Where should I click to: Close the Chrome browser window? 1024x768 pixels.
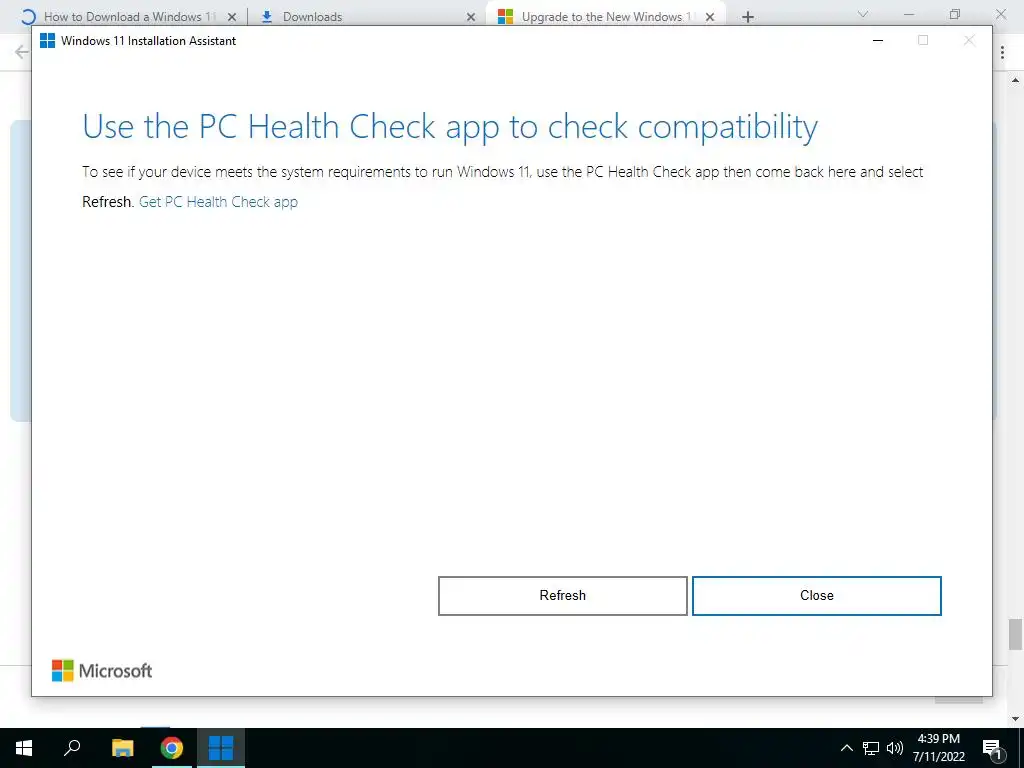point(1000,14)
